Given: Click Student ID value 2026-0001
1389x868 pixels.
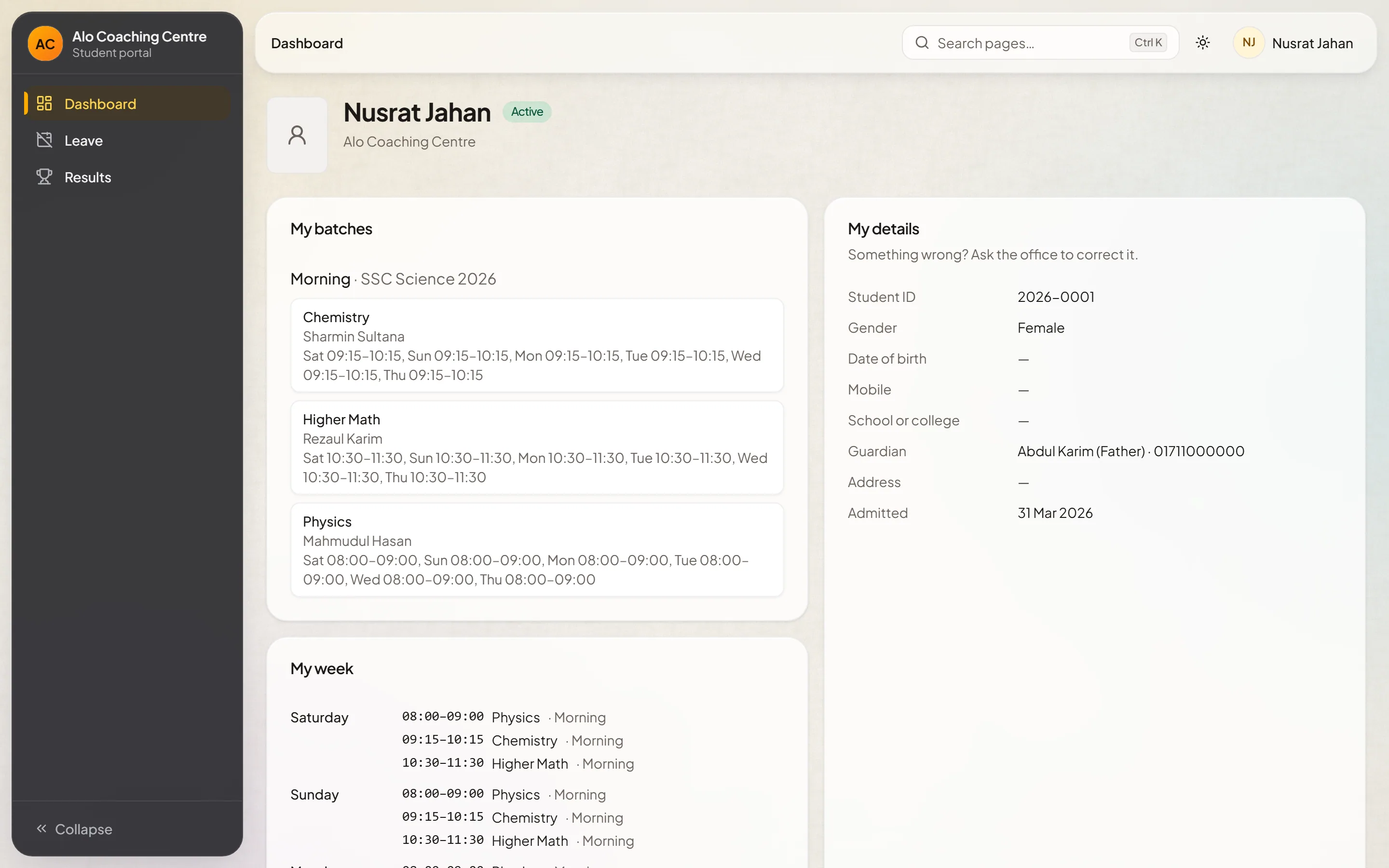Looking at the screenshot, I should tap(1056, 297).
